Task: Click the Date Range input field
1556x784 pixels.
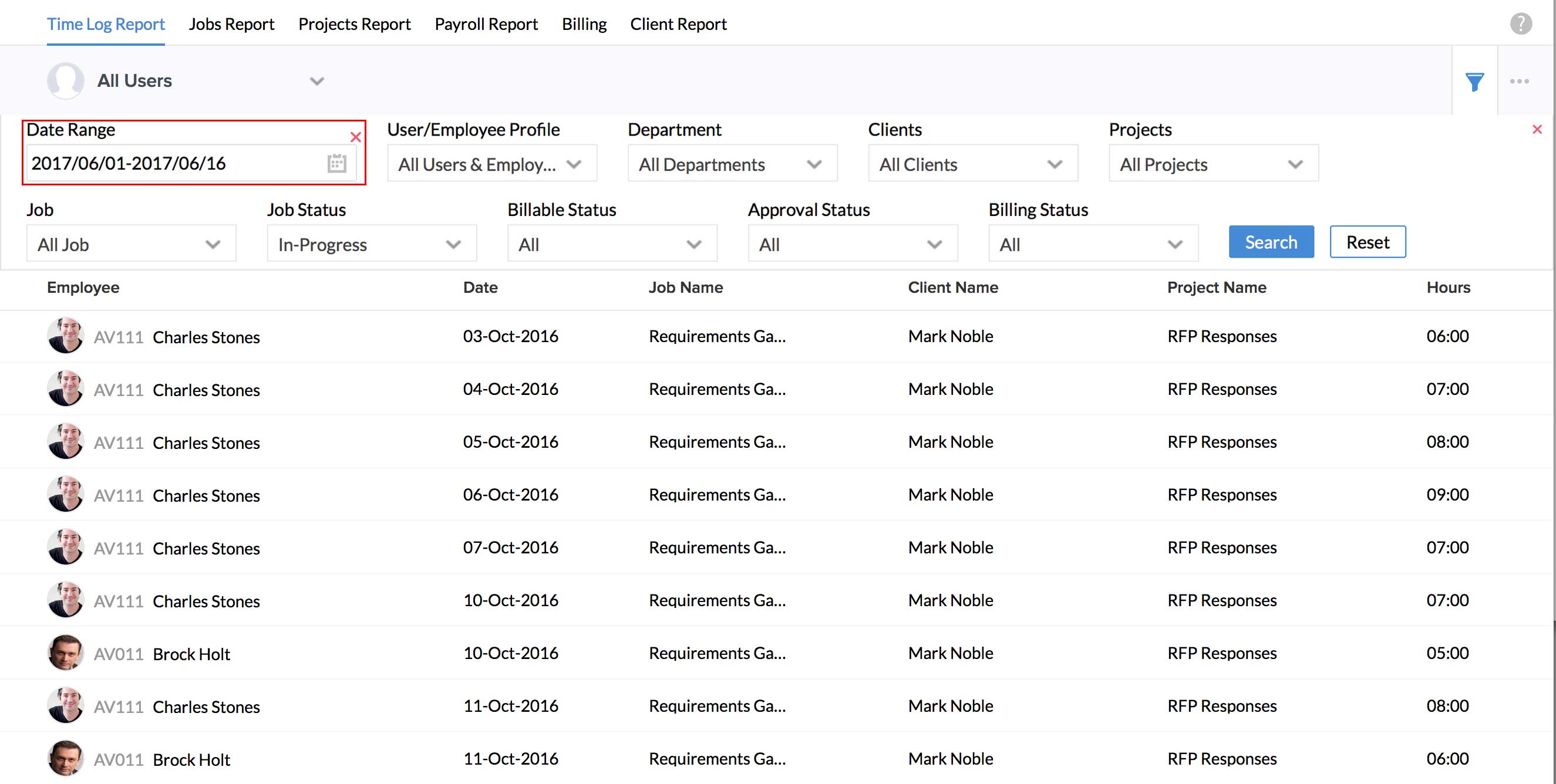Action: [x=175, y=164]
